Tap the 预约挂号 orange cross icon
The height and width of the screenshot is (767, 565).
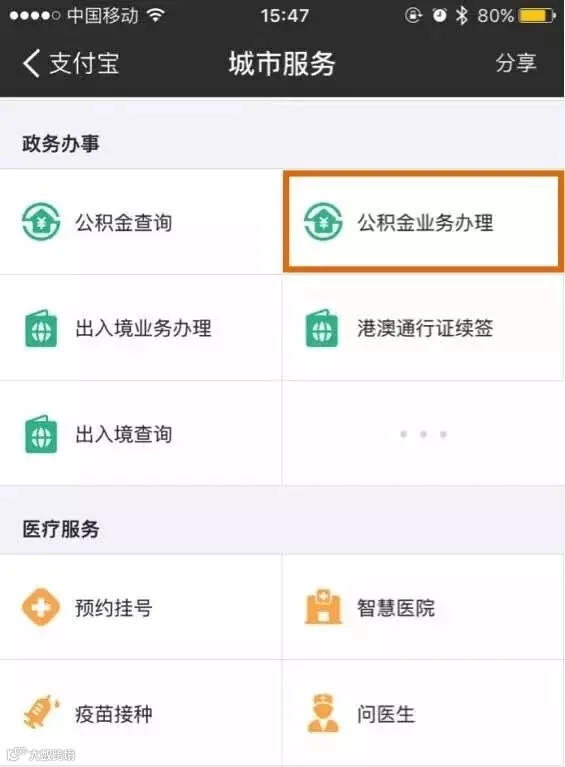click(41, 607)
